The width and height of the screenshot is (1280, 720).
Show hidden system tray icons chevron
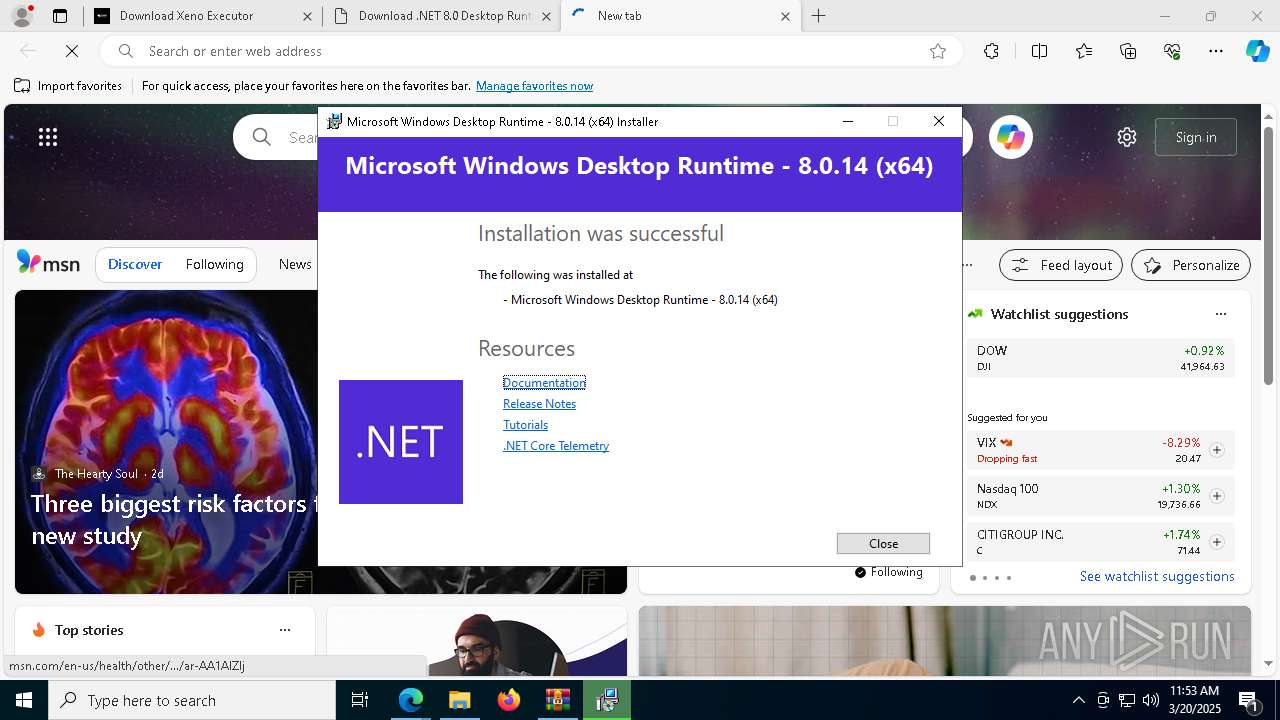coord(1078,700)
